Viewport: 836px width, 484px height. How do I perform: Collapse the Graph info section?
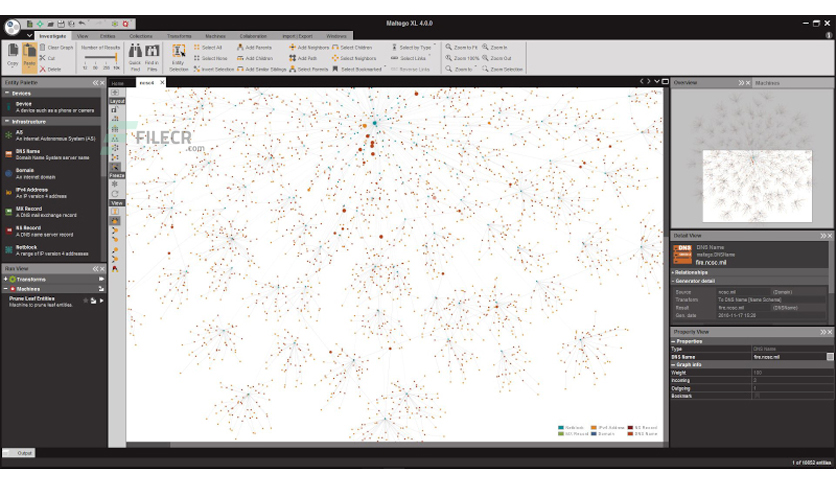(673, 365)
